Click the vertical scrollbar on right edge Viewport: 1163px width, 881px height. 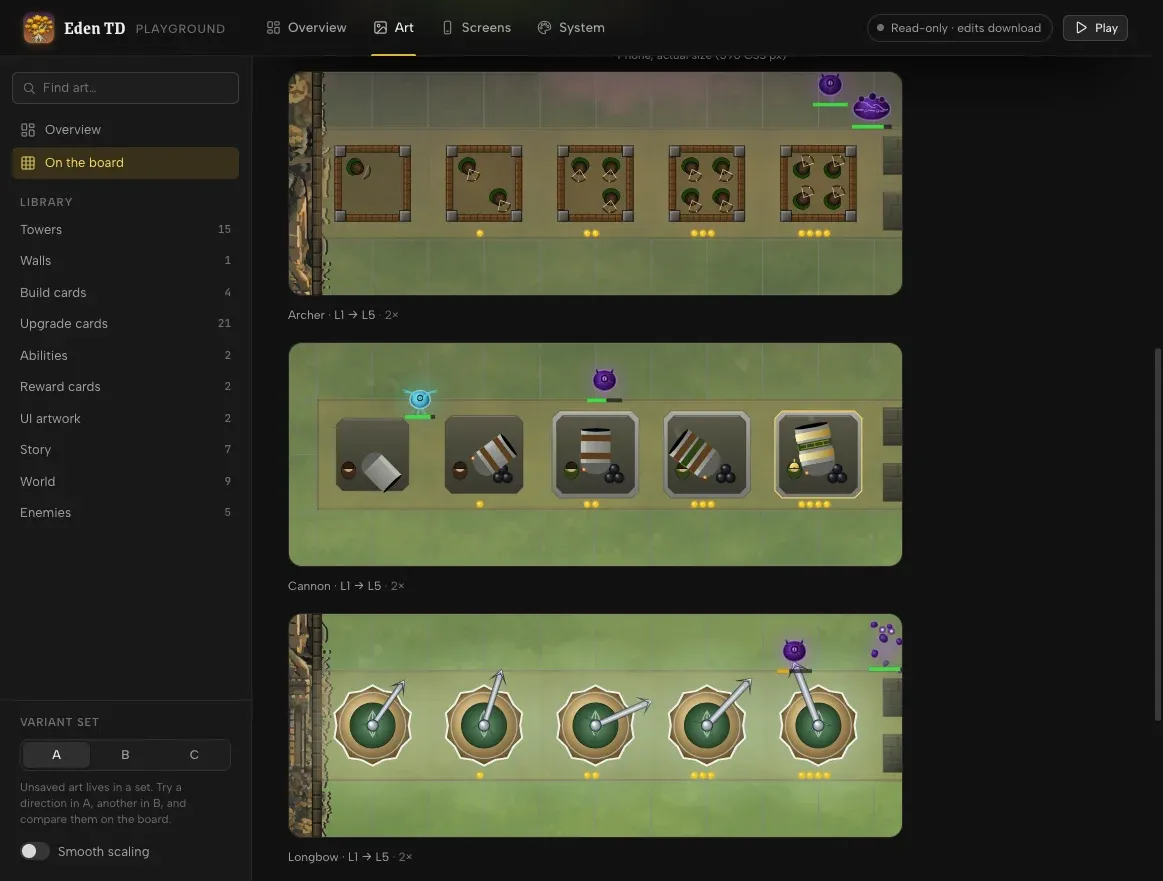pos(1159,534)
